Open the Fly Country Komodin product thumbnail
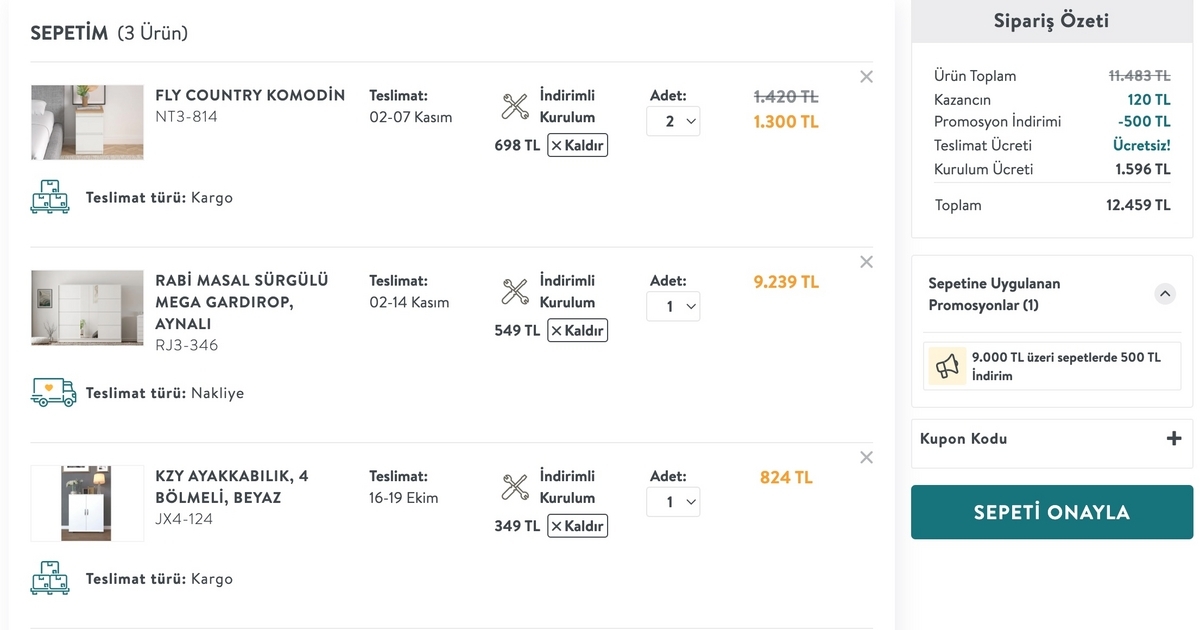This screenshot has width=1200, height=630. [x=87, y=122]
